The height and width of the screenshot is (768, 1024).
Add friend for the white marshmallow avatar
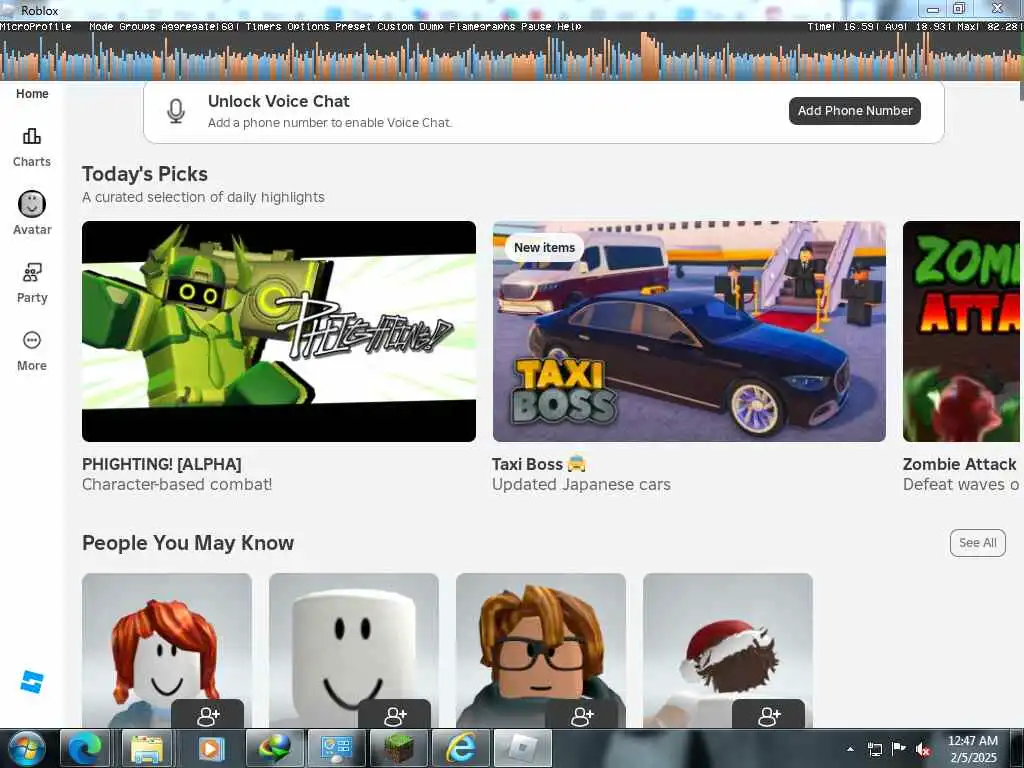[x=394, y=716]
